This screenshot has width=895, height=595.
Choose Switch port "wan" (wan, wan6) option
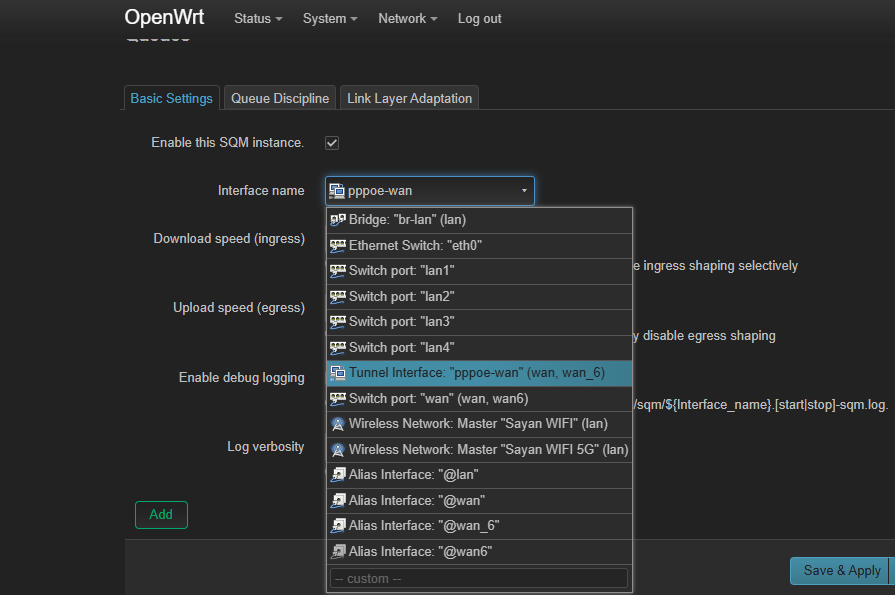tap(438, 398)
